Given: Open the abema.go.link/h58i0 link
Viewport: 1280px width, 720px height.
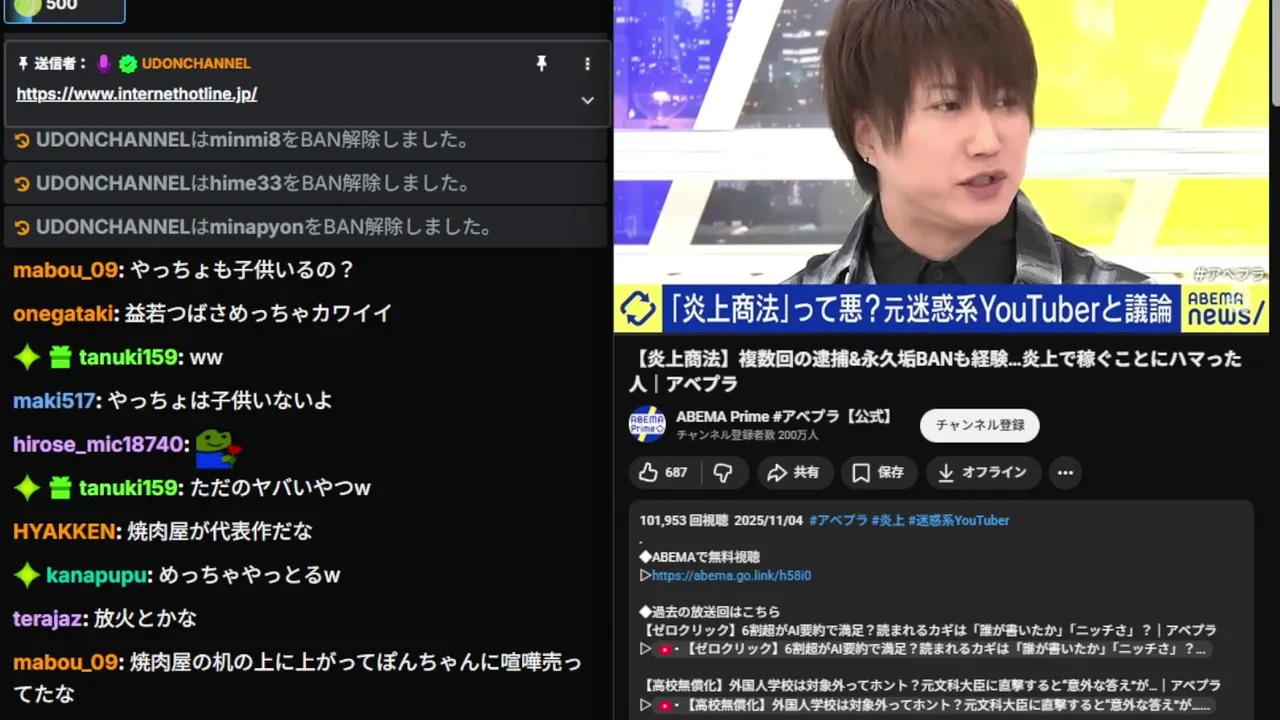Looking at the screenshot, I should coord(731,576).
